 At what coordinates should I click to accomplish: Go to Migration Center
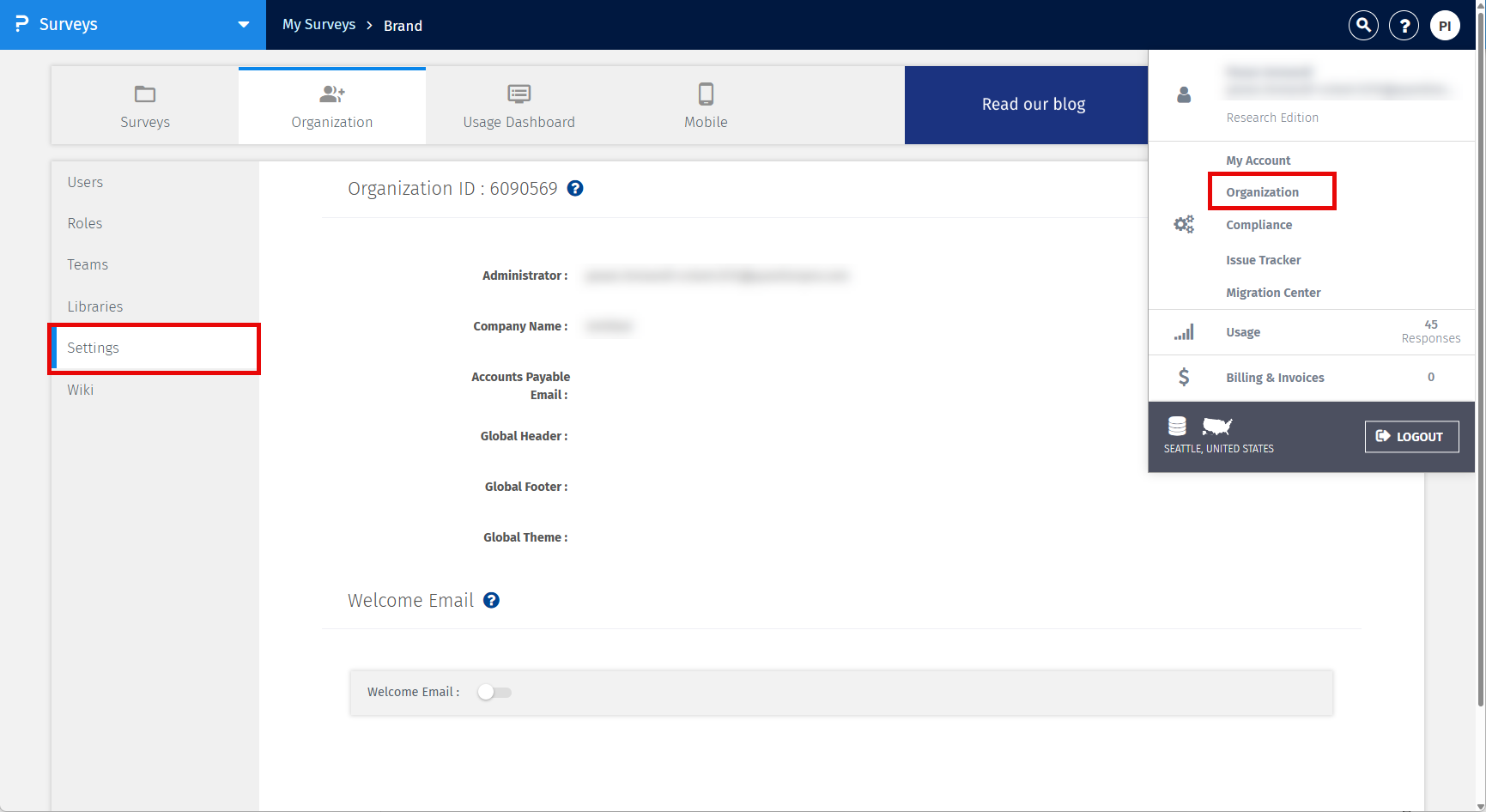point(1273,293)
